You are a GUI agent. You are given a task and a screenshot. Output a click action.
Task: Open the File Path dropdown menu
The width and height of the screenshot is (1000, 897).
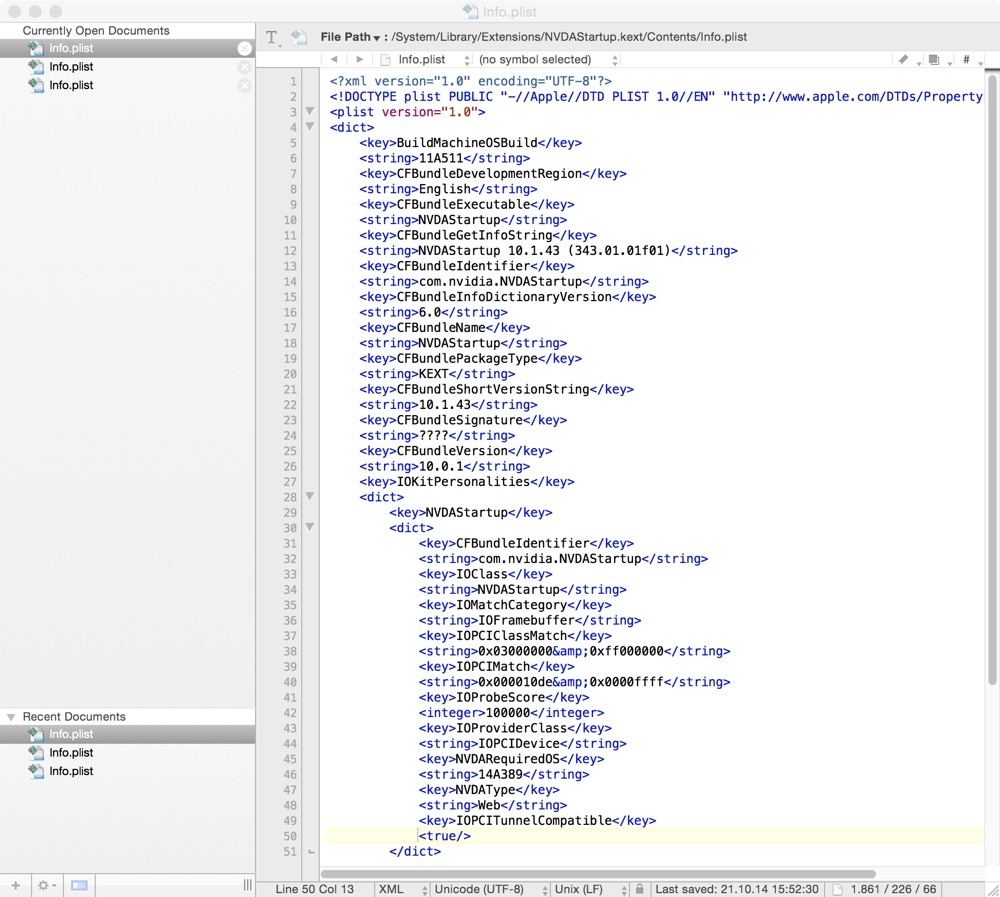[x=349, y=37]
